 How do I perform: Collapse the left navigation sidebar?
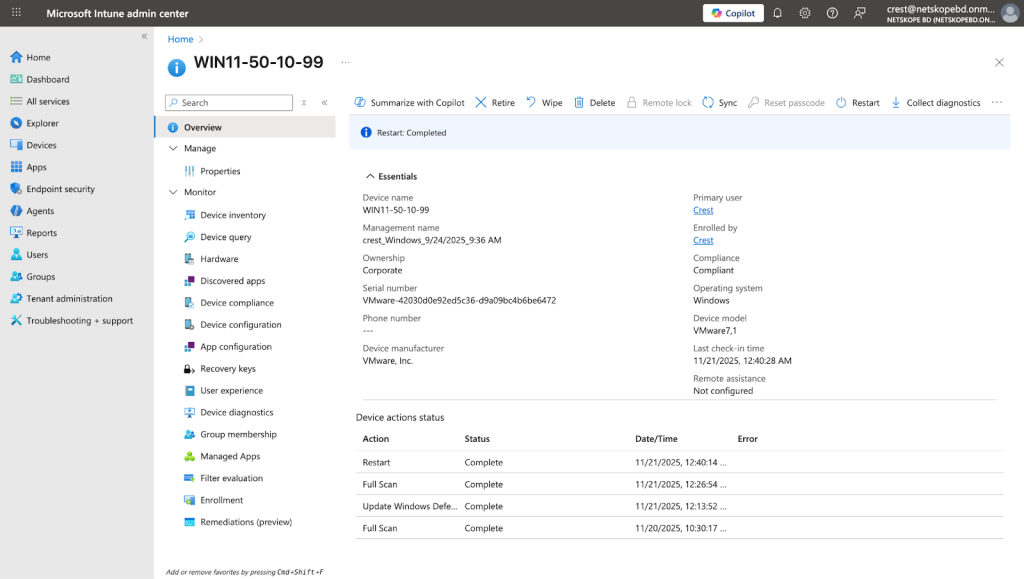144,37
